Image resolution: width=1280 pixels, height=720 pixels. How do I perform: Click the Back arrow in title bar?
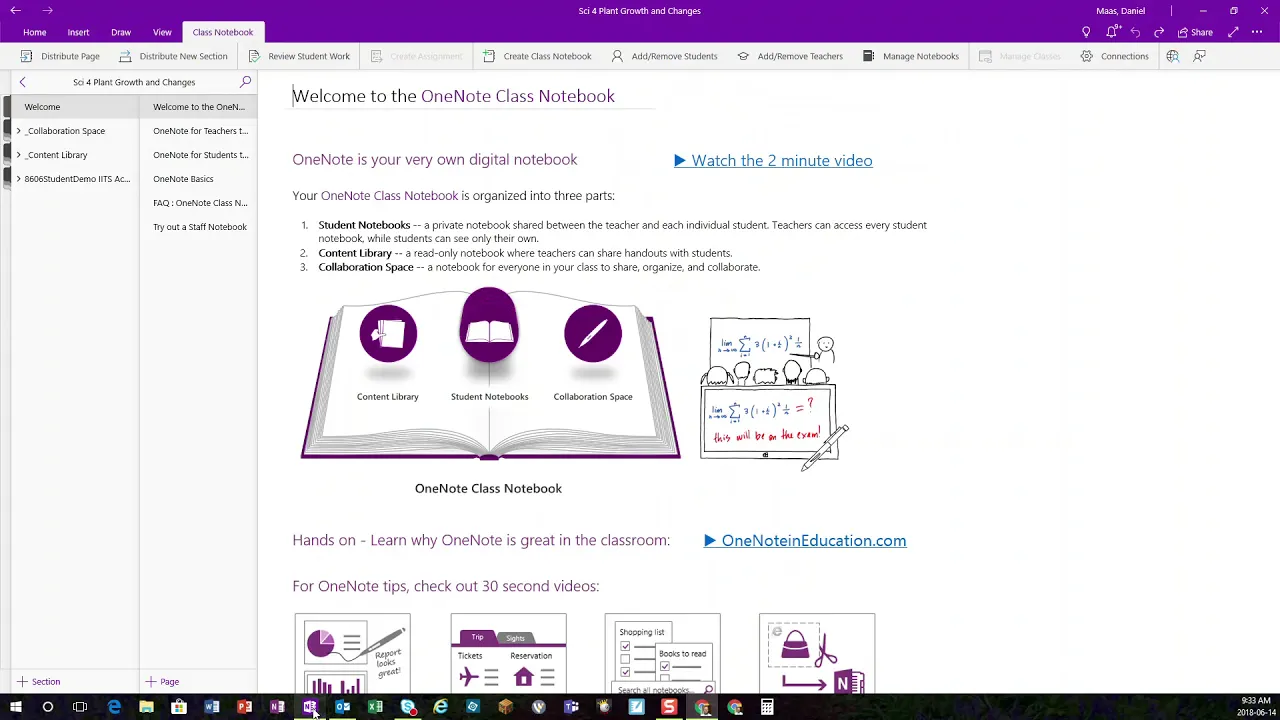(16, 11)
